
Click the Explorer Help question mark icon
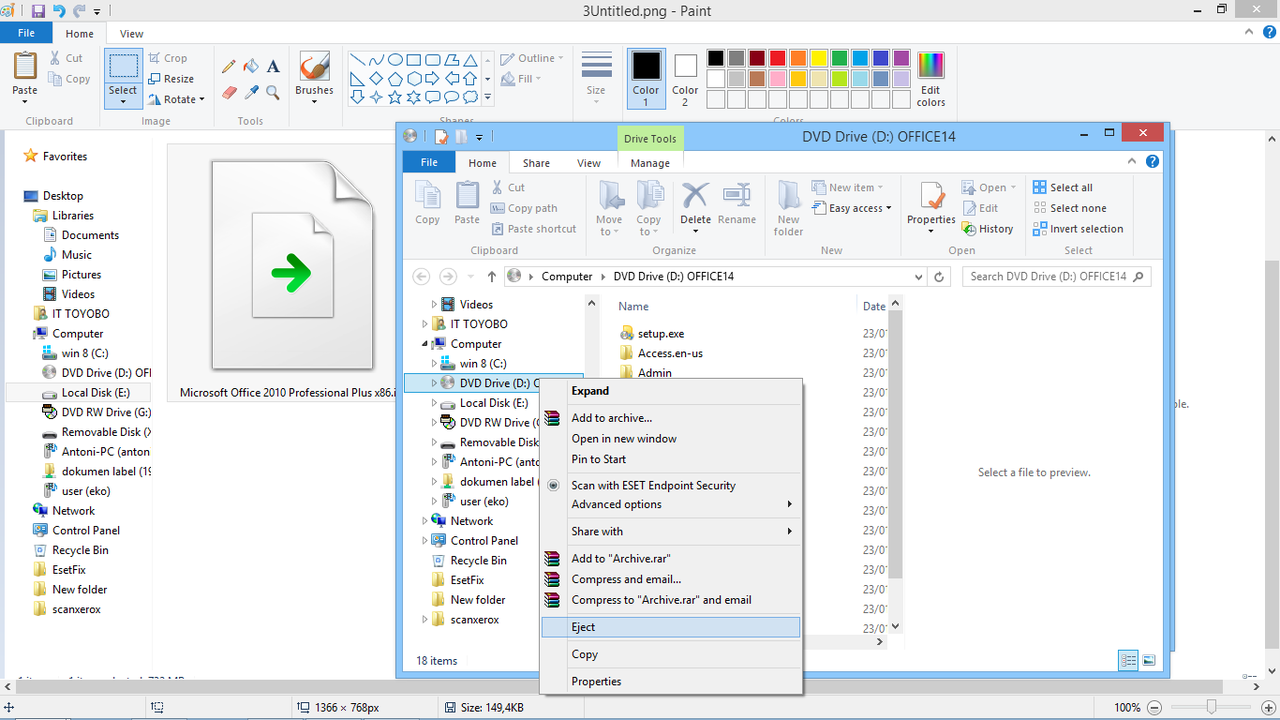coord(1152,161)
